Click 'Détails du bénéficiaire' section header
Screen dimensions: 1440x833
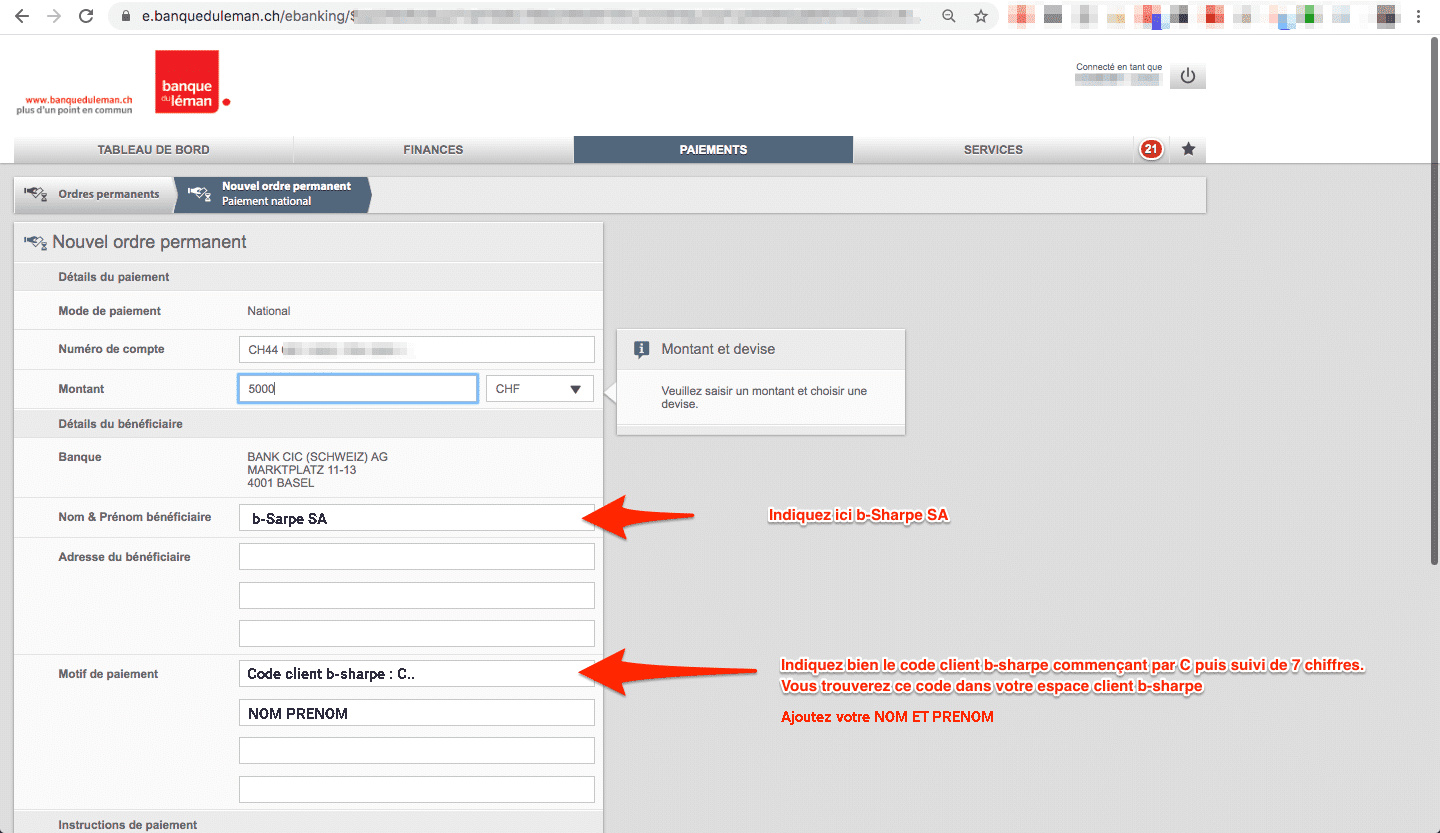tap(120, 424)
